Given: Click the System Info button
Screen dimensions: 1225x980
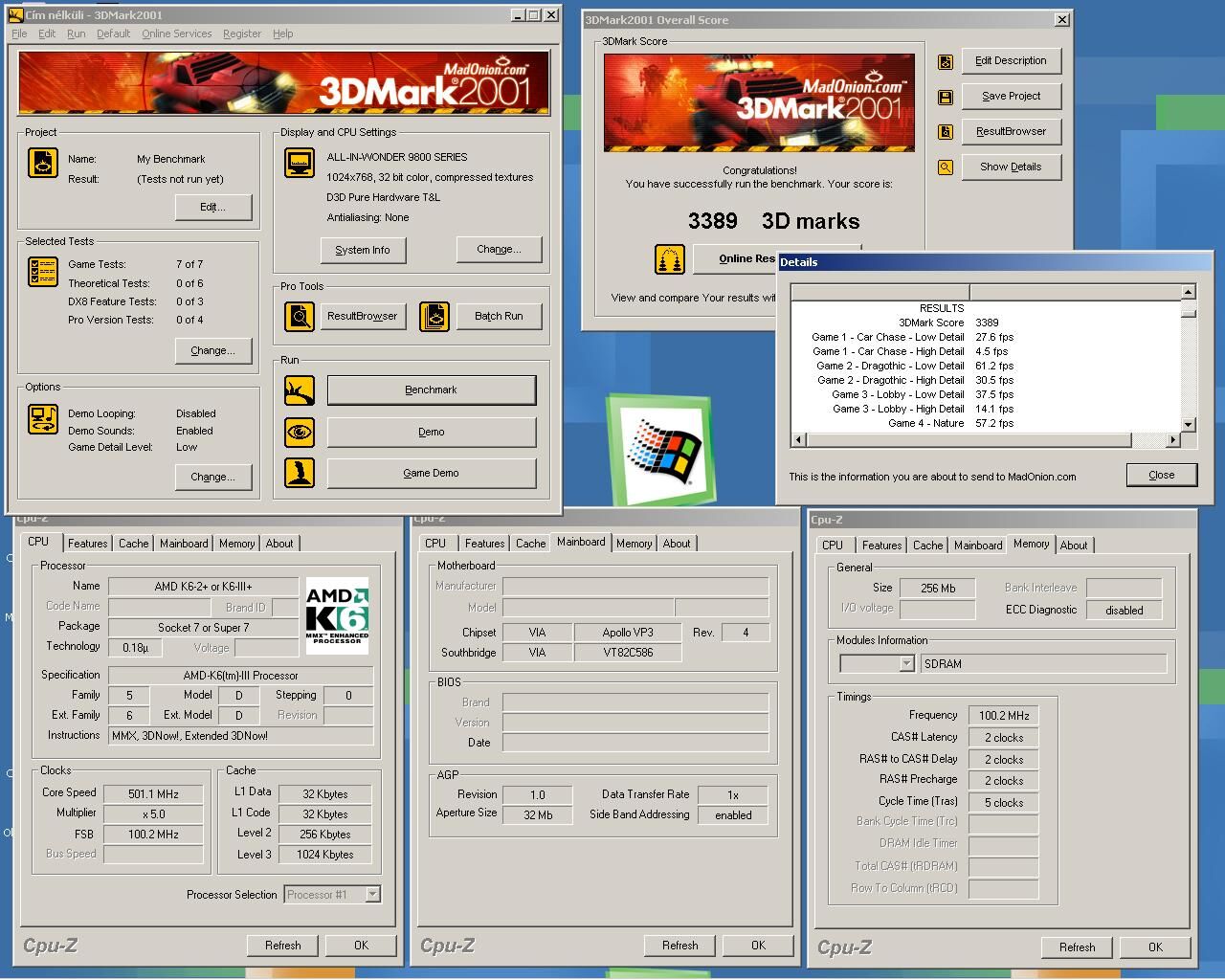Looking at the screenshot, I should pyautogui.click(x=363, y=250).
